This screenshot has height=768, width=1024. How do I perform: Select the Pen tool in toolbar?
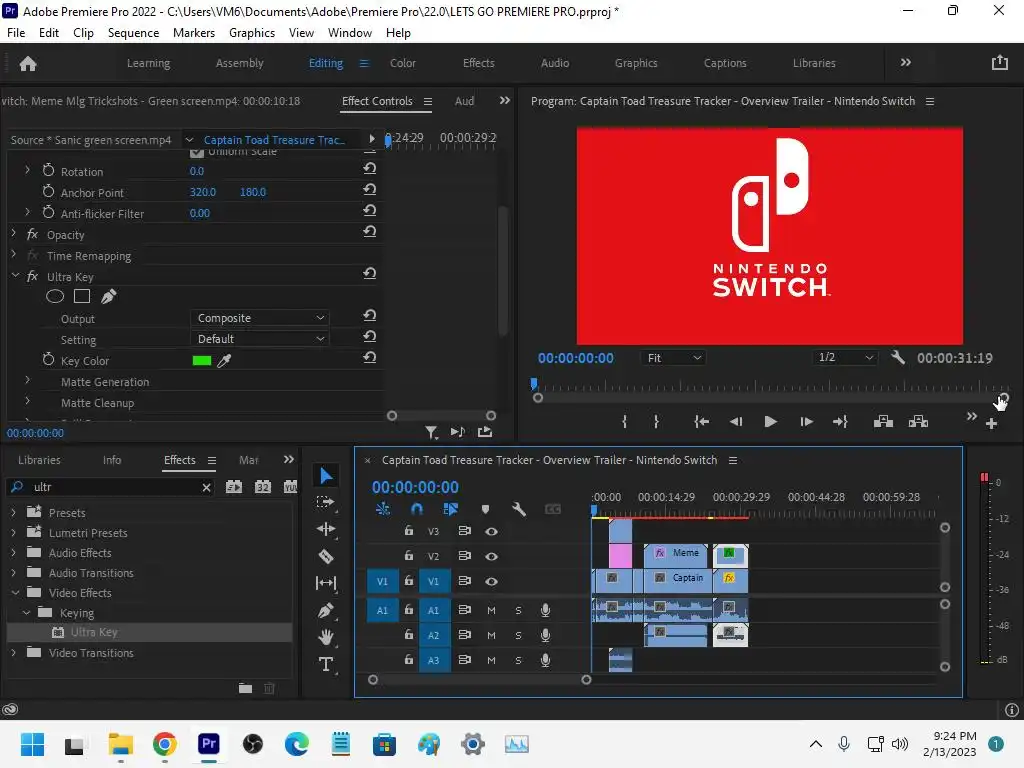point(326,610)
